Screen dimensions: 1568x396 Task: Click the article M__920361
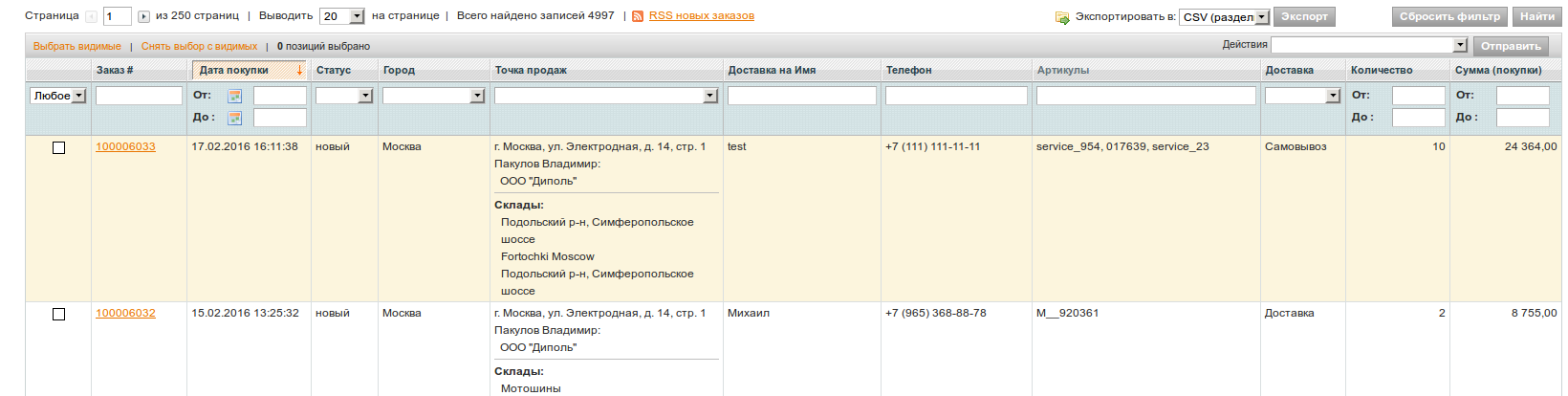click(x=1067, y=314)
